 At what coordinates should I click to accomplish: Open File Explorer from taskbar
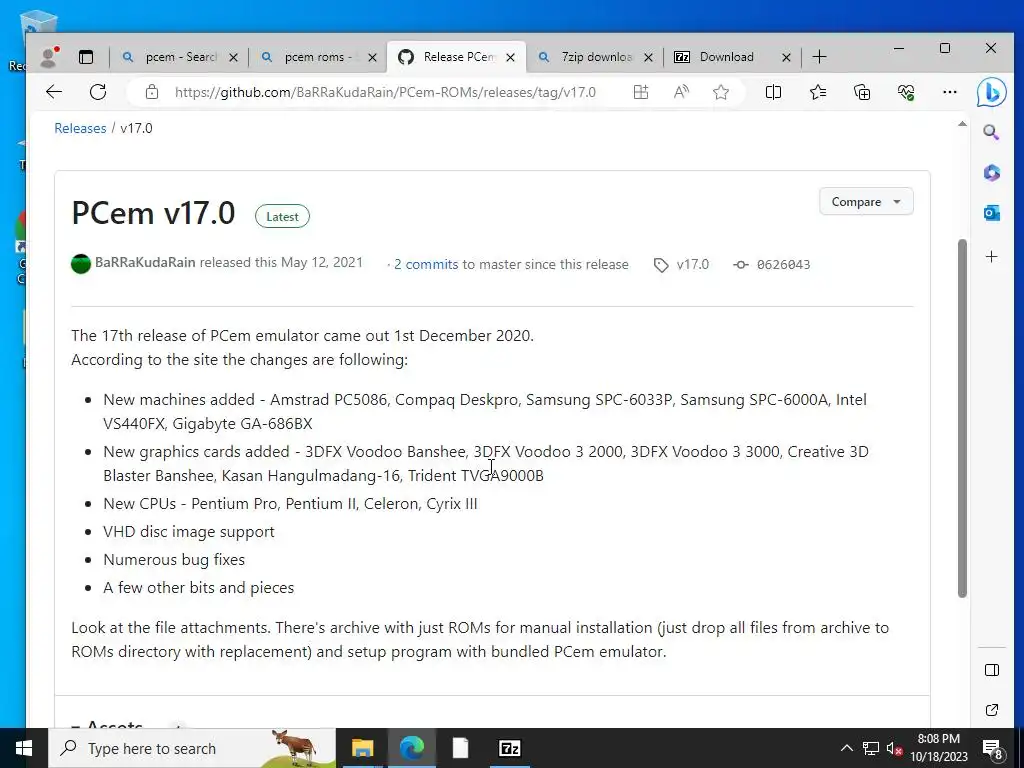coord(362,748)
